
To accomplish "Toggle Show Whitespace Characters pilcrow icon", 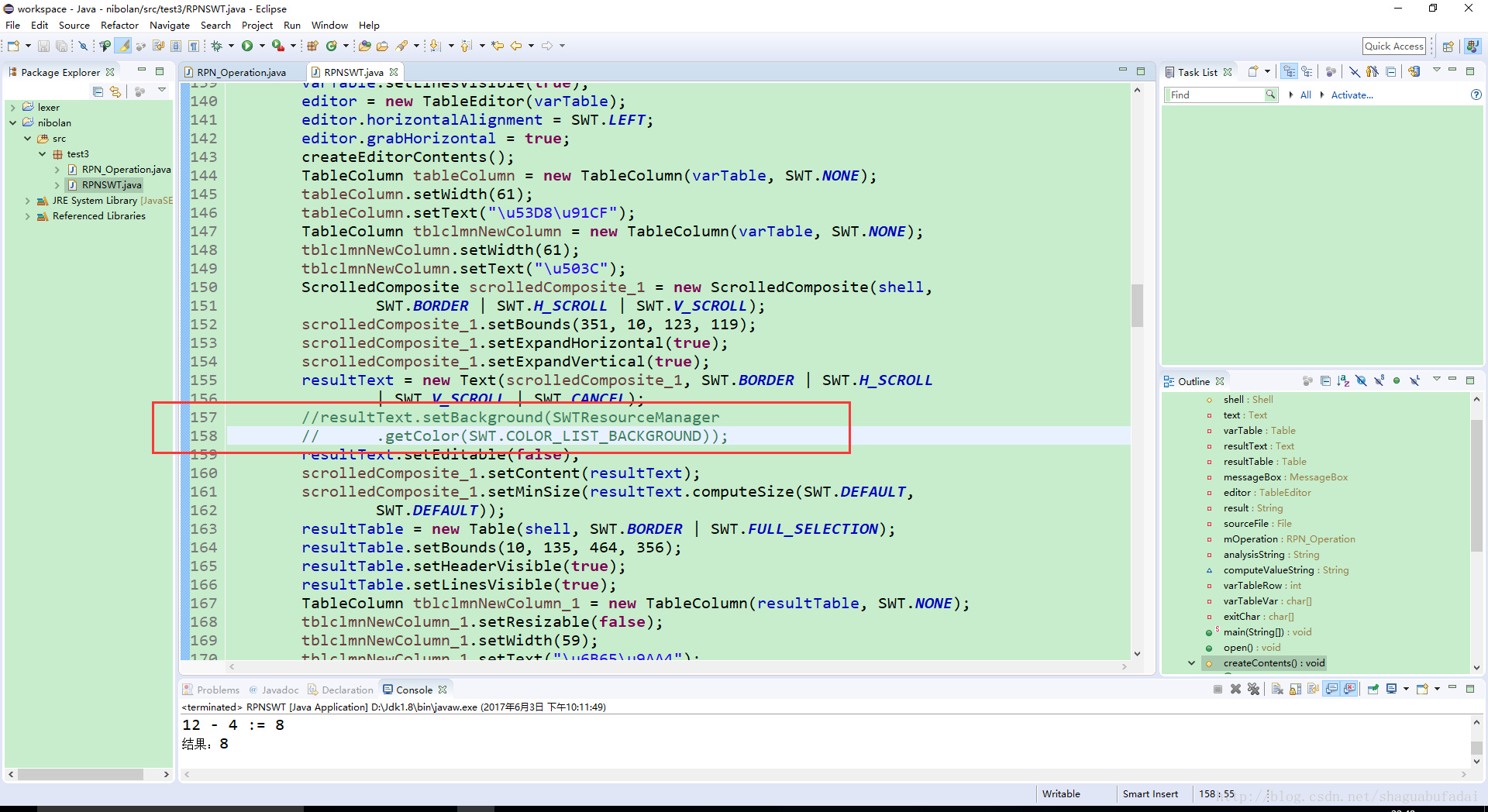I will point(194,46).
